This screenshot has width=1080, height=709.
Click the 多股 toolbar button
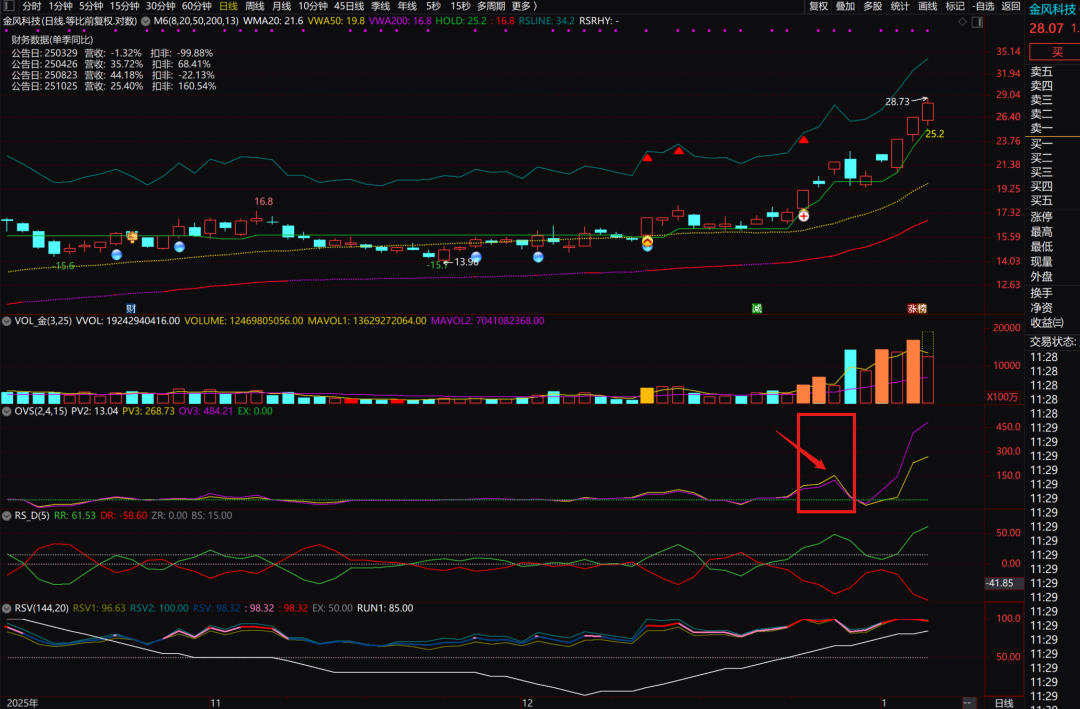(x=873, y=6)
